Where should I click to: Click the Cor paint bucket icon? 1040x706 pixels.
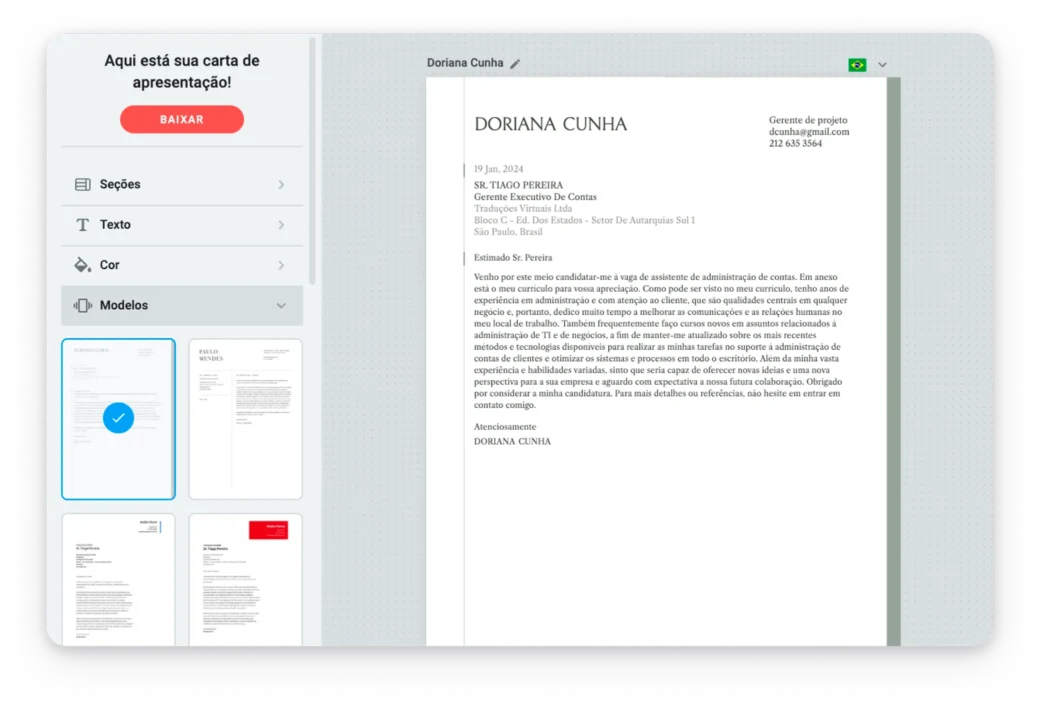coord(83,265)
